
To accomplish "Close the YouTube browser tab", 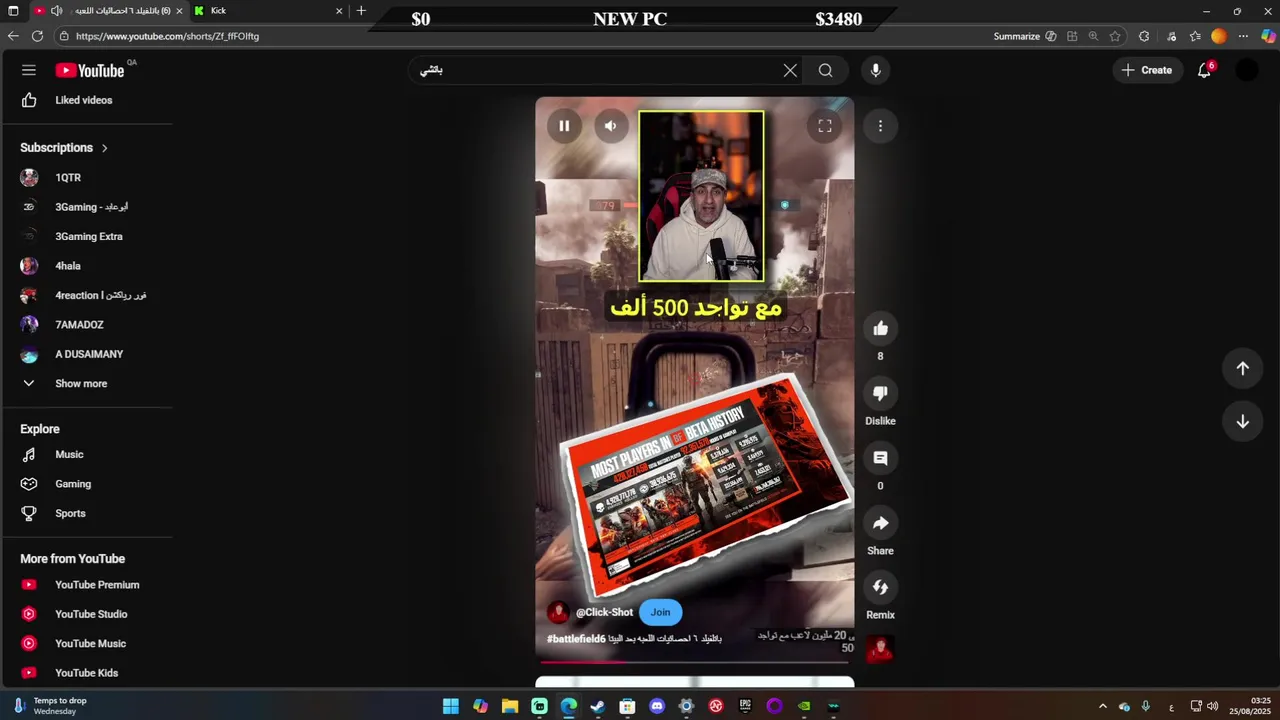I will point(179,11).
